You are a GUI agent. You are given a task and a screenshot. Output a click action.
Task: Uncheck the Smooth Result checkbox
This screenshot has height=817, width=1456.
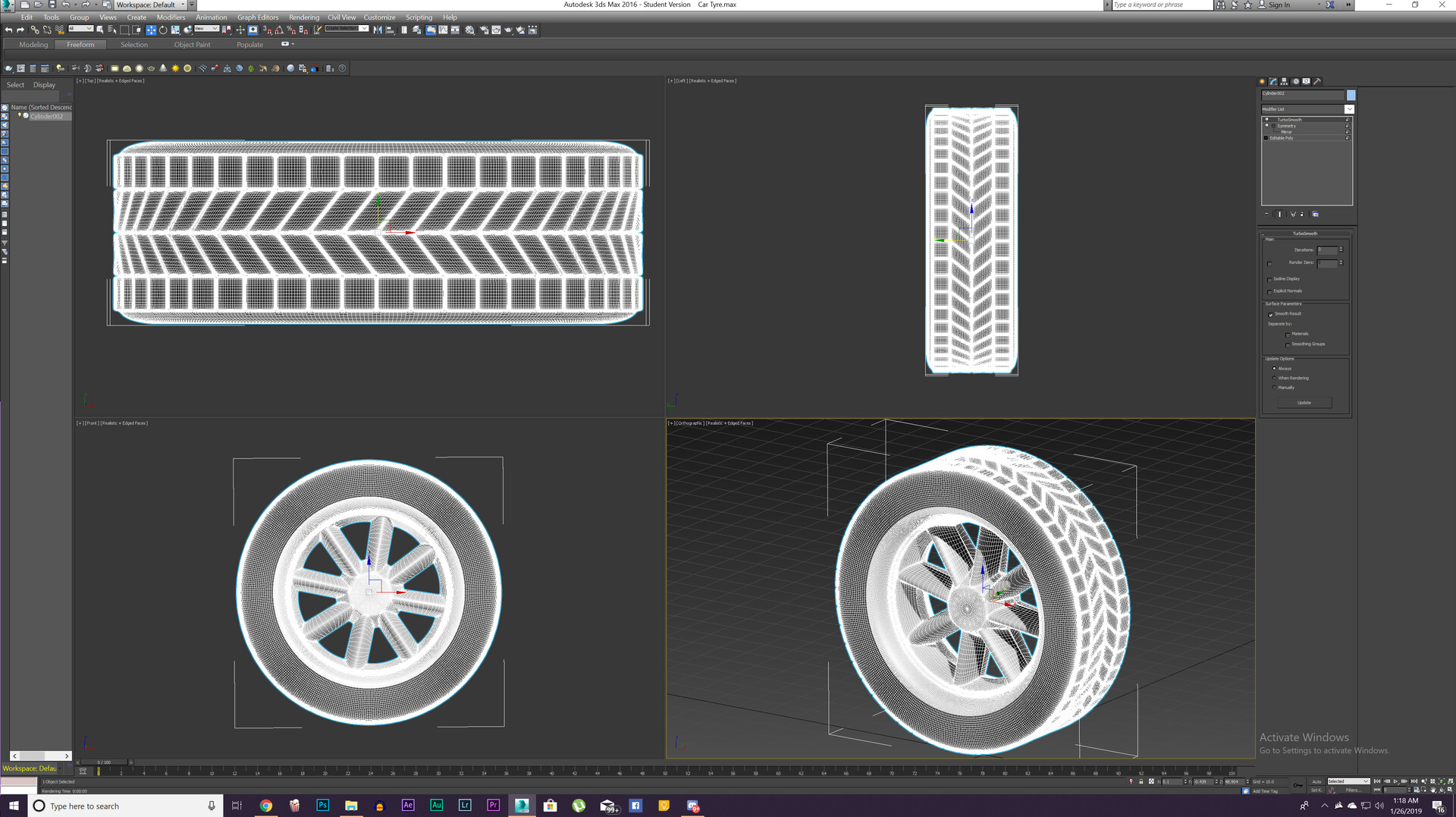click(1270, 314)
